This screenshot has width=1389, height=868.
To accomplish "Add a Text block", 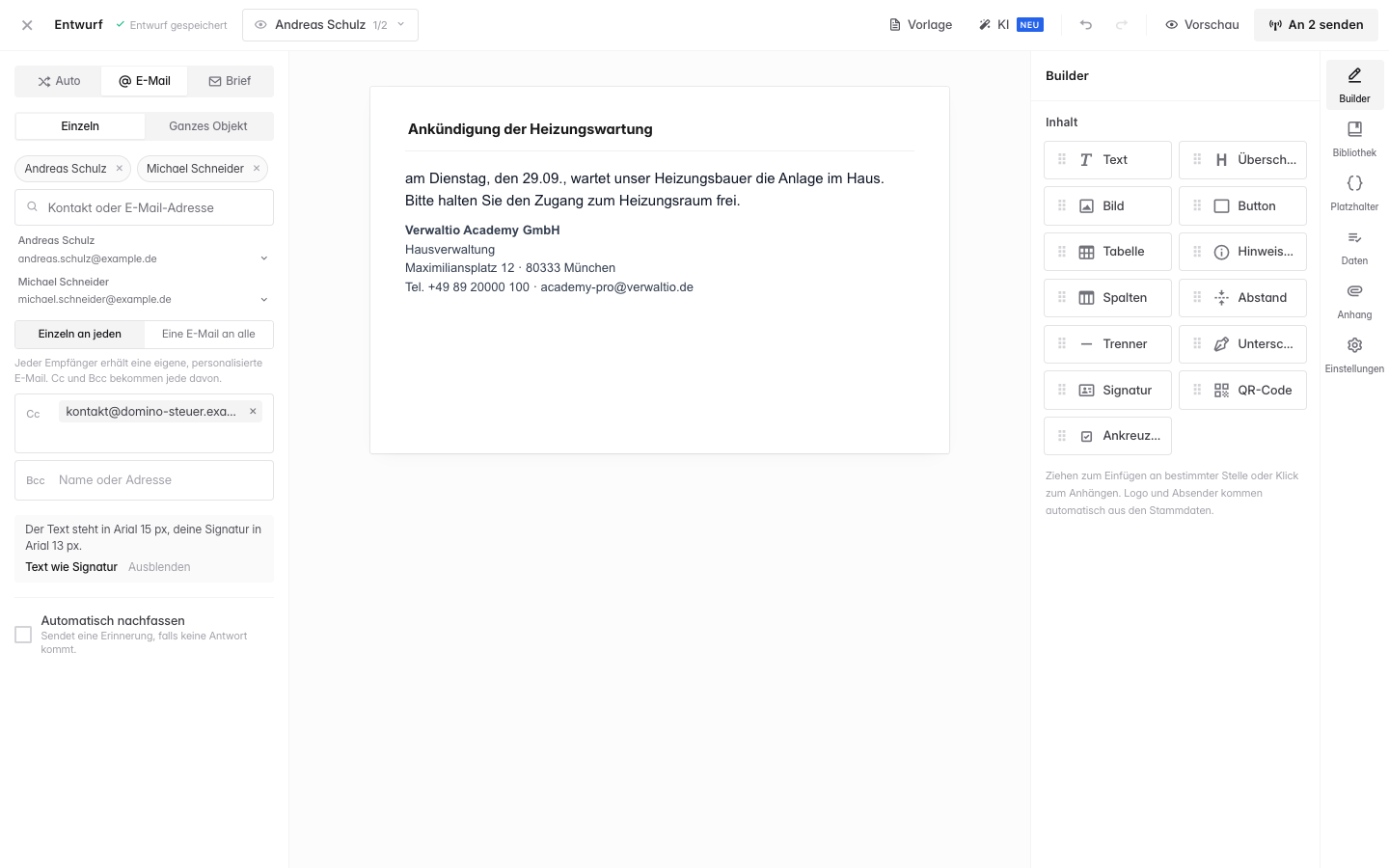I will (1107, 160).
